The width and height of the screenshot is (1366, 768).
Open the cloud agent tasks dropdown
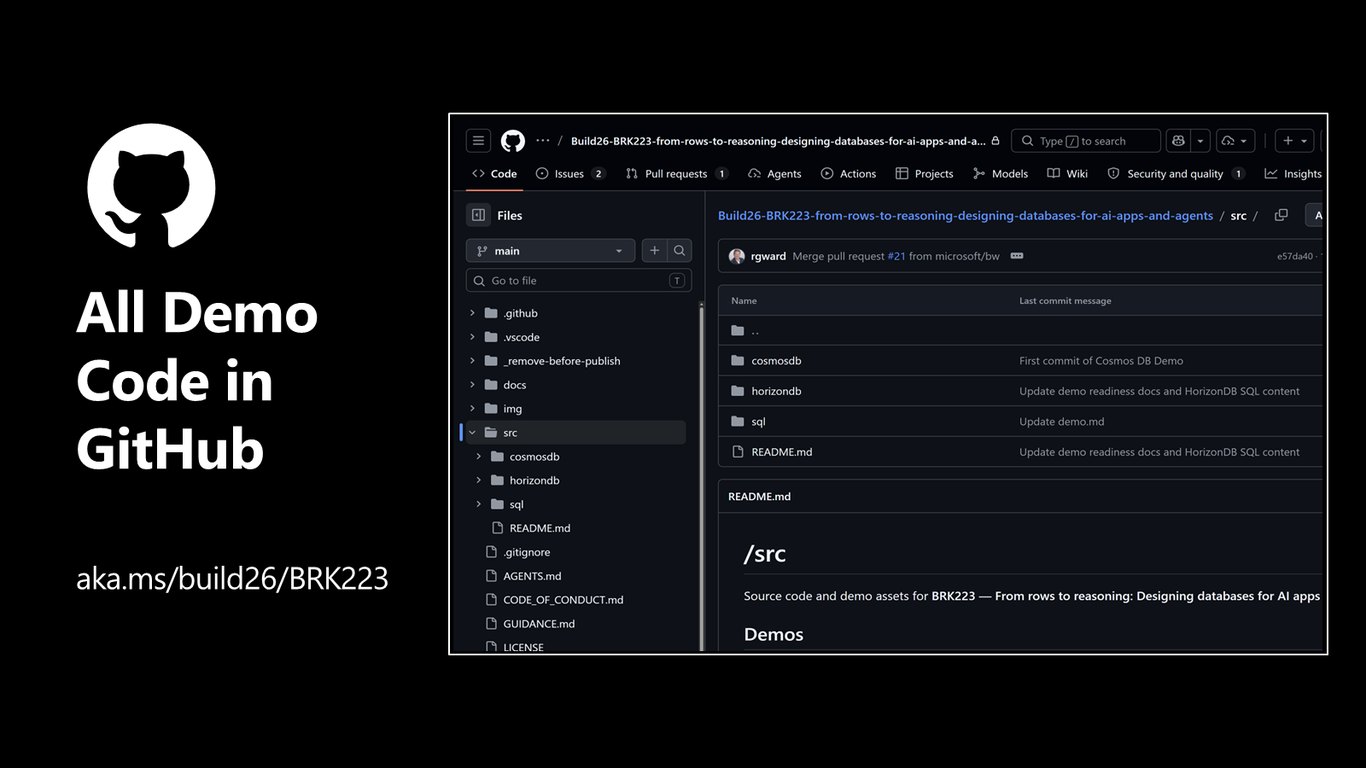(x=1235, y=141)
